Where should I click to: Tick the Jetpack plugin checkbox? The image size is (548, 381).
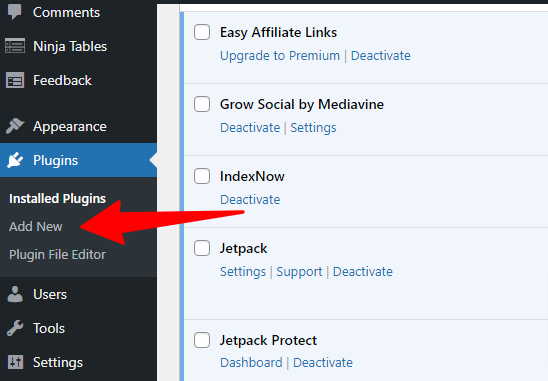point(202,248)
